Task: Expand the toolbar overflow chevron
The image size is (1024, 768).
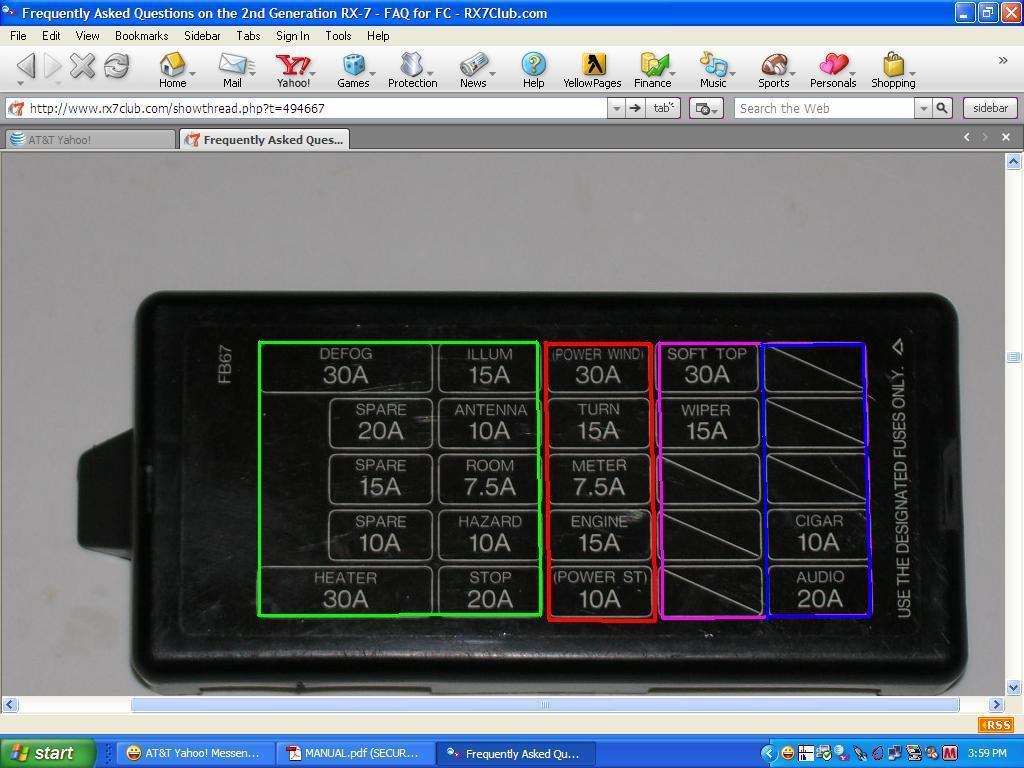Action: 1003,61
